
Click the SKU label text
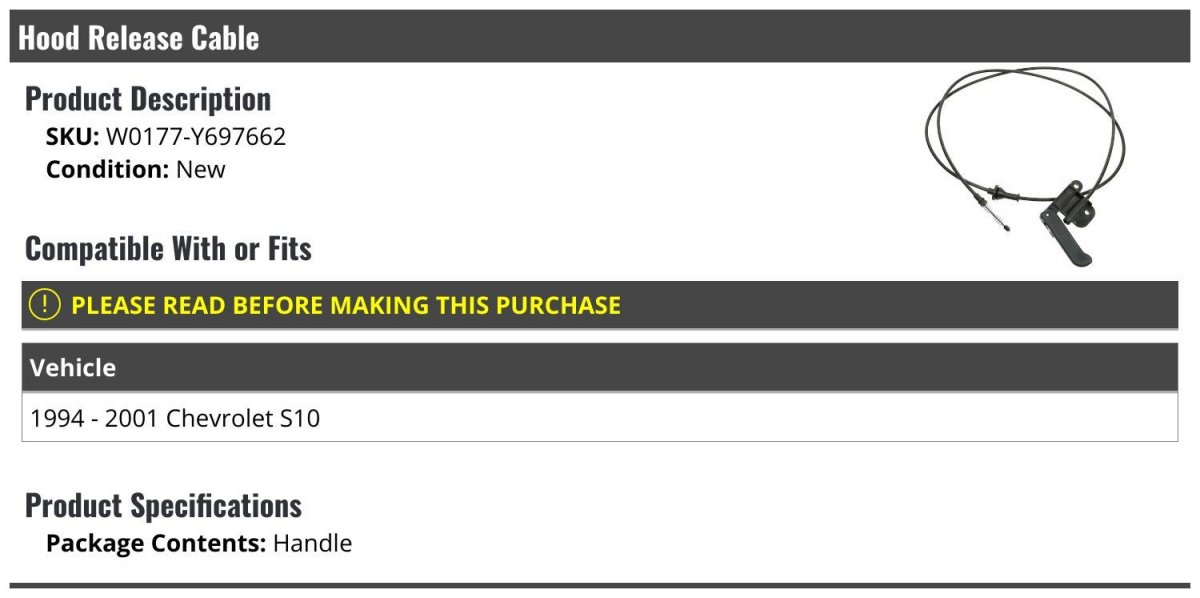pos(73,137)
